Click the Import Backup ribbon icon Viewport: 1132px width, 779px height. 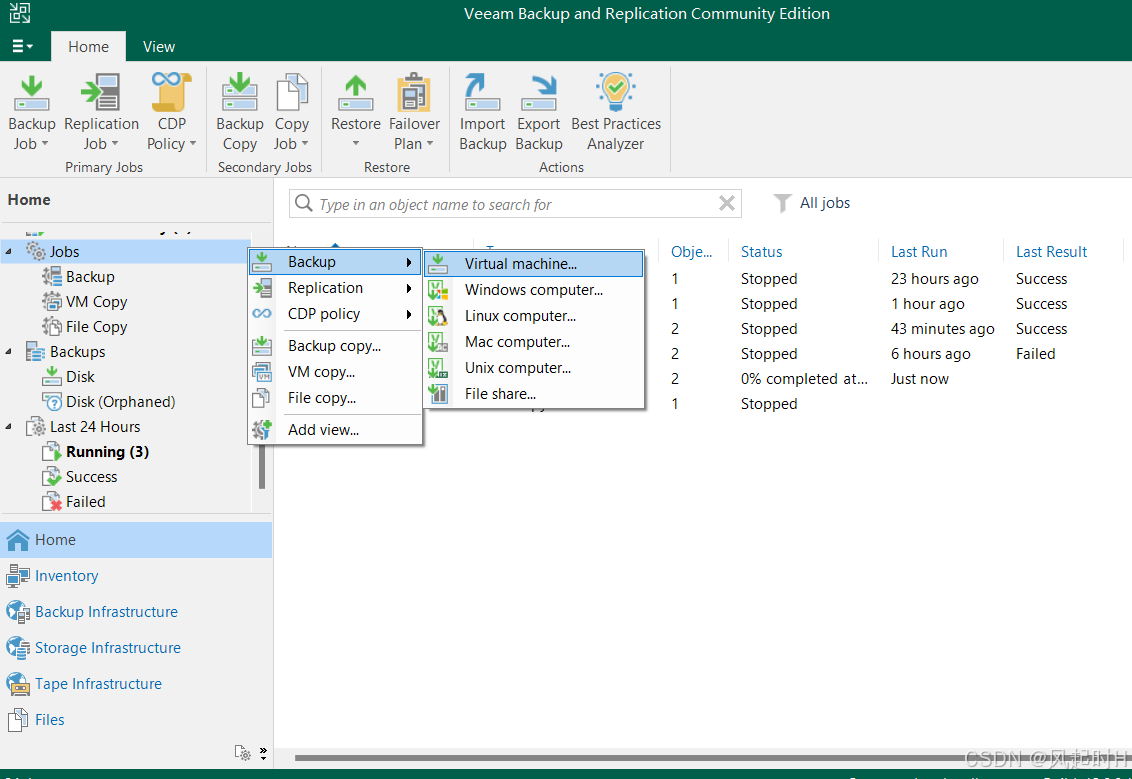pos(482,93)
